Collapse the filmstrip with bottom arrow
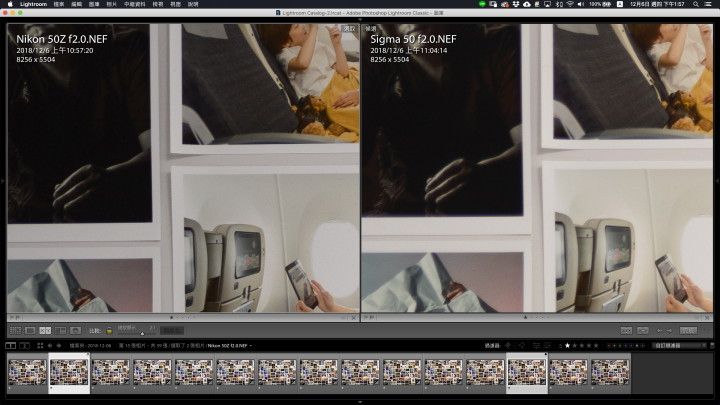Image resolution: width=720 pixels, height=405 pixels. pyautogui.click(x=360, y=402)
